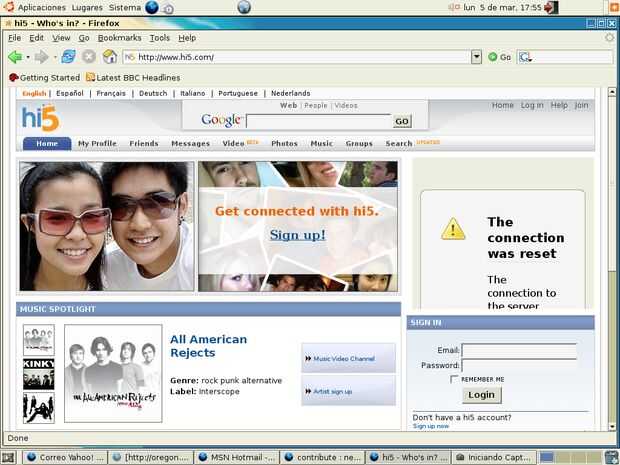
Task: Click the yellow warning triangle icon
Action: click(453, 229)
